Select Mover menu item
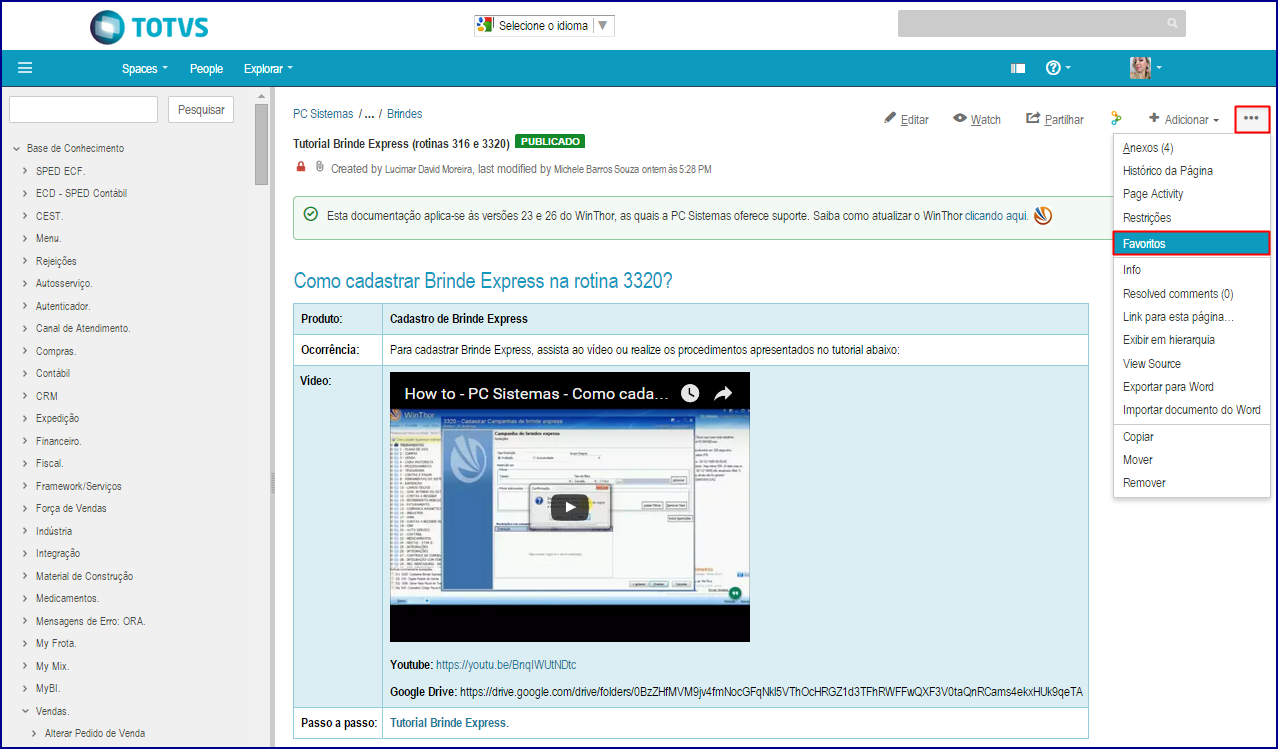This screenshot has width=1278, height=749. pyautogui.click(x=1191, y=460)
